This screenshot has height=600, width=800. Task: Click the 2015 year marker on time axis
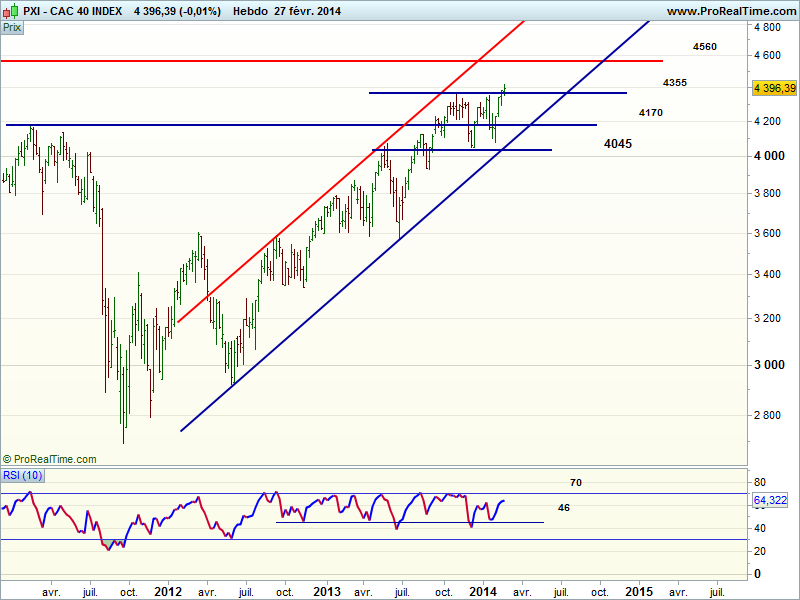click(x=639, y=591)
